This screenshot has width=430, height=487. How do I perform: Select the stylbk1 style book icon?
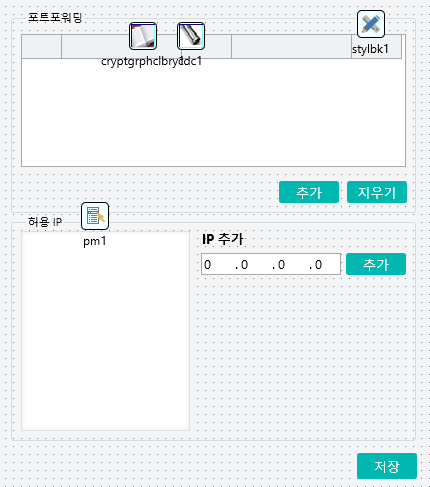pos(371,24)
